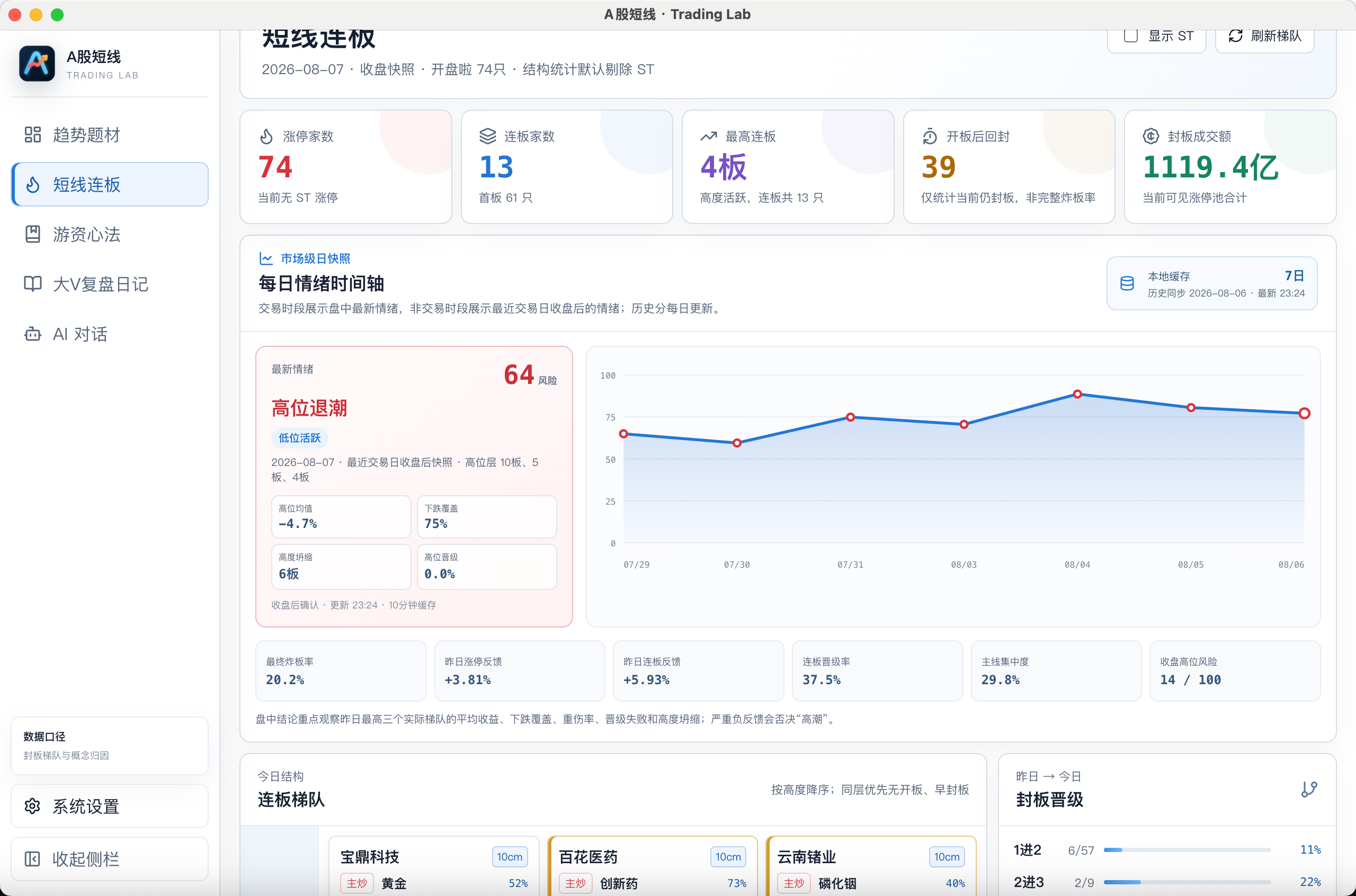The width and height of the screenshot is (1356, 896).
Task: Click the 08/03 data point on chart
Action: [964, 425]
